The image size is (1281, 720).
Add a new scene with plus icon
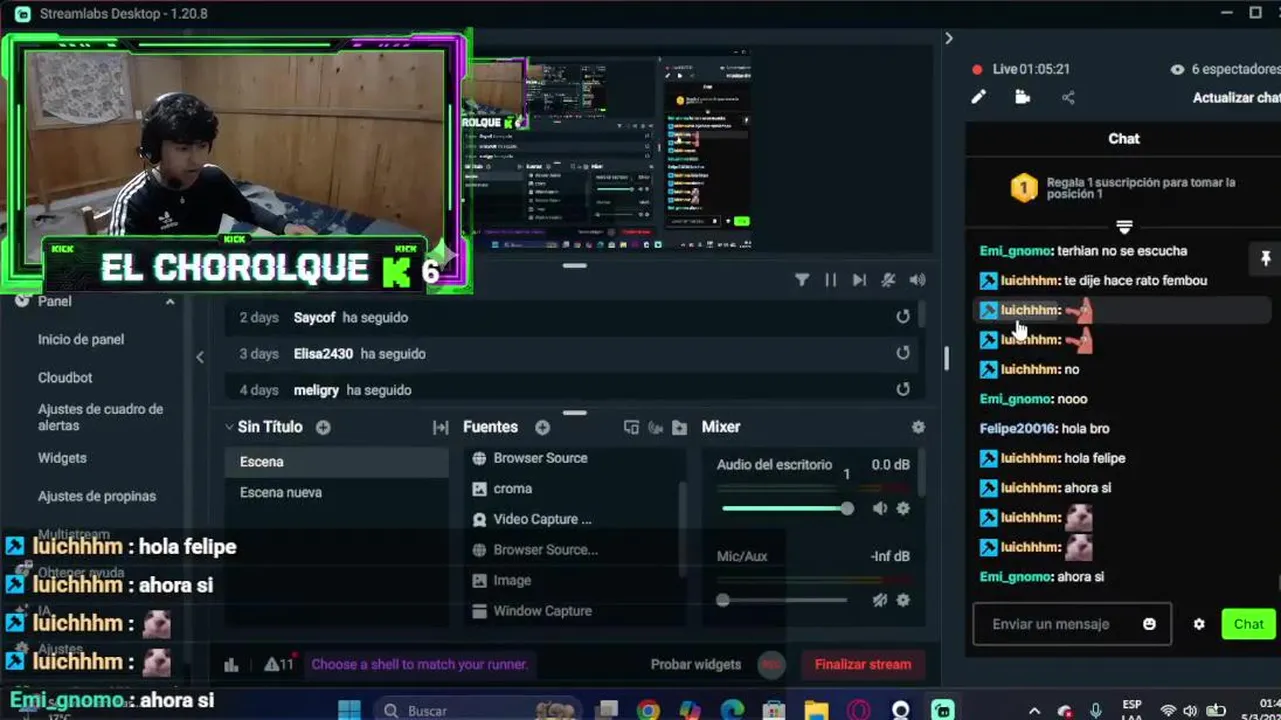323,427
